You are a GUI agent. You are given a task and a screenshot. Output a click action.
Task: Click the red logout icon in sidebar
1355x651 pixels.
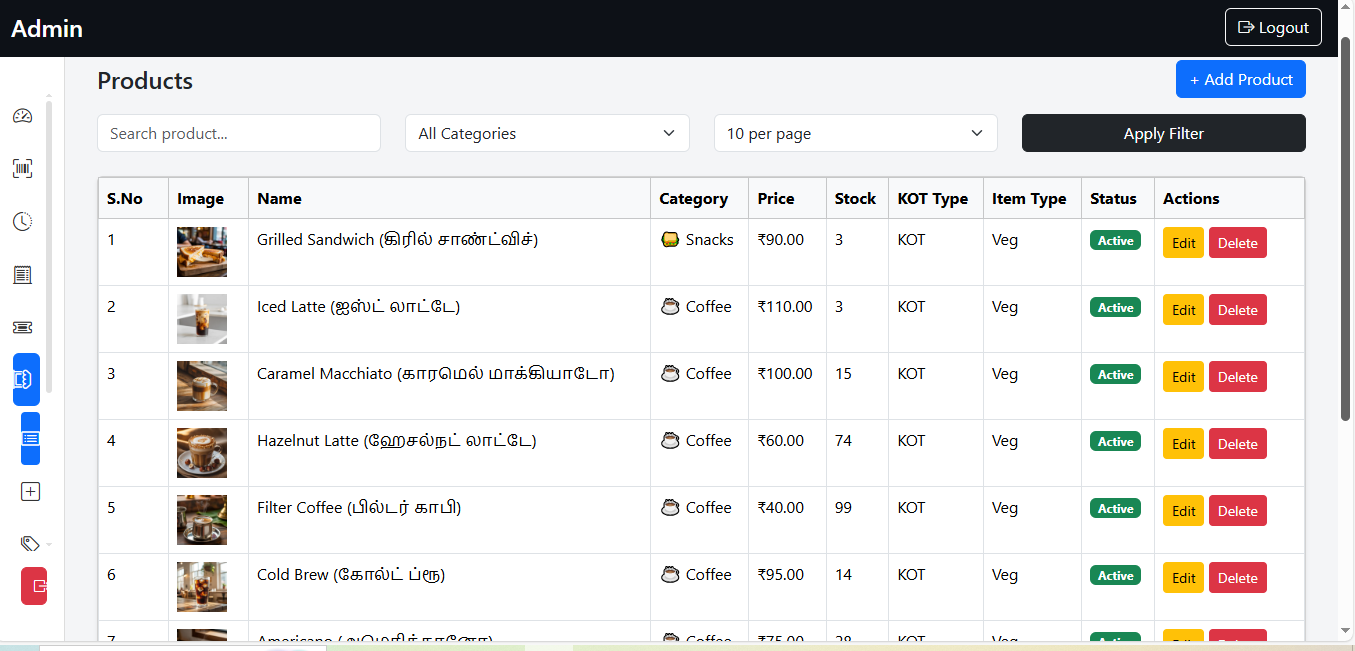(x=35, y=586)
